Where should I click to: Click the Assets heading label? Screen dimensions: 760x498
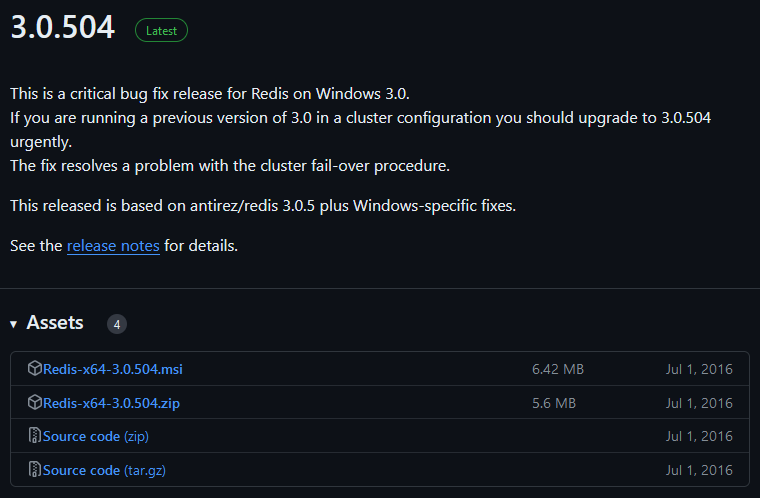(x=55, y=323)
